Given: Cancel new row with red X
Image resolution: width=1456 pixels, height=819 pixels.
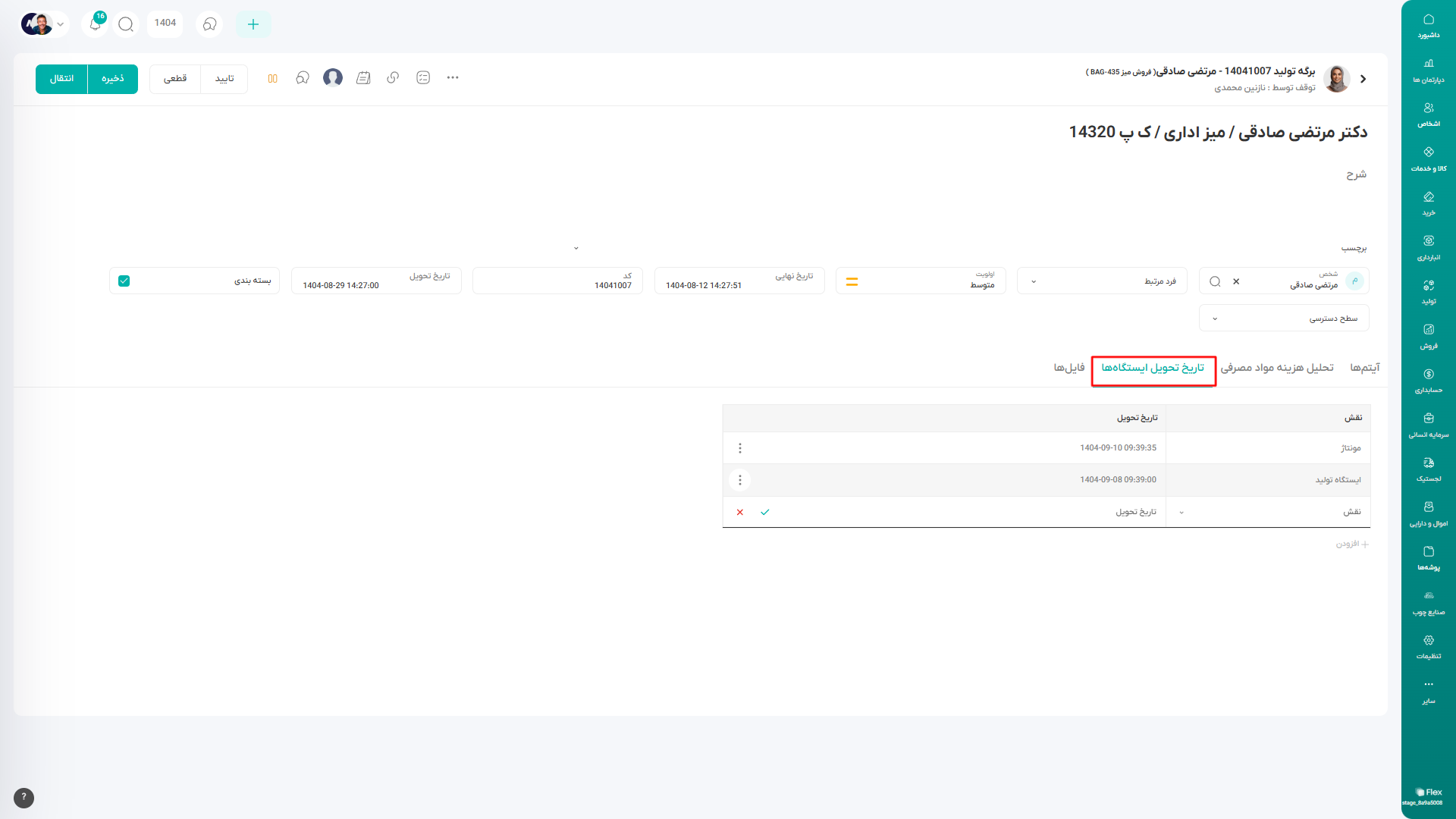Looking at the screenshot, I should pos(740,512).
